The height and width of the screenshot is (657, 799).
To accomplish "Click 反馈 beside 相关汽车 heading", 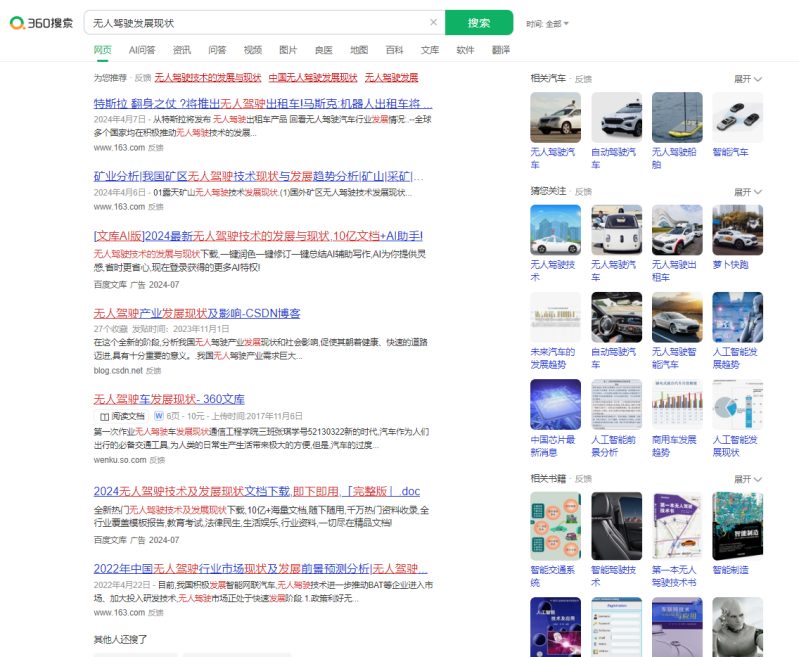I will tap(583, 79).
